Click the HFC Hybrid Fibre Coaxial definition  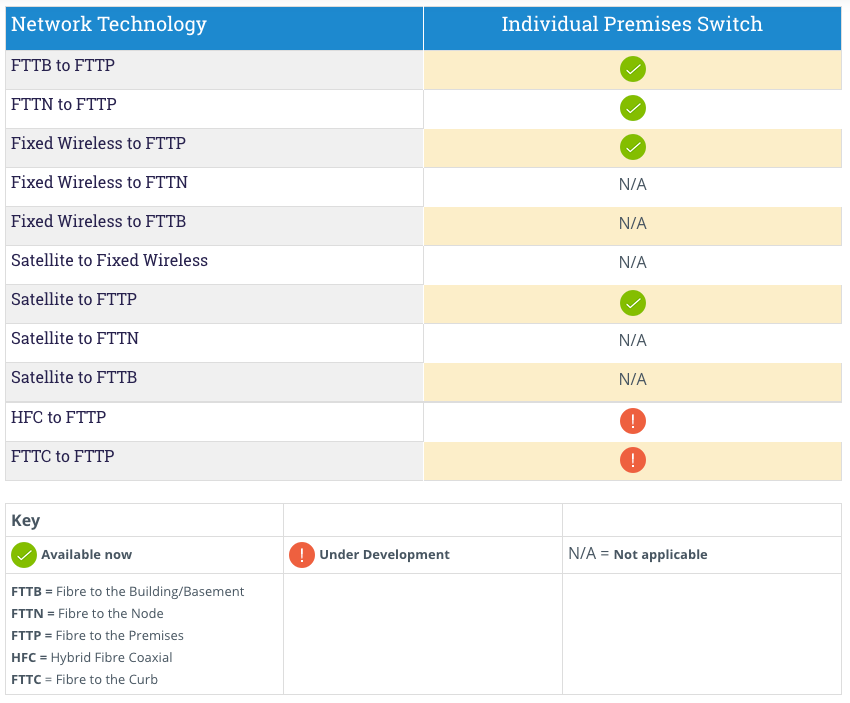point(90,657)
